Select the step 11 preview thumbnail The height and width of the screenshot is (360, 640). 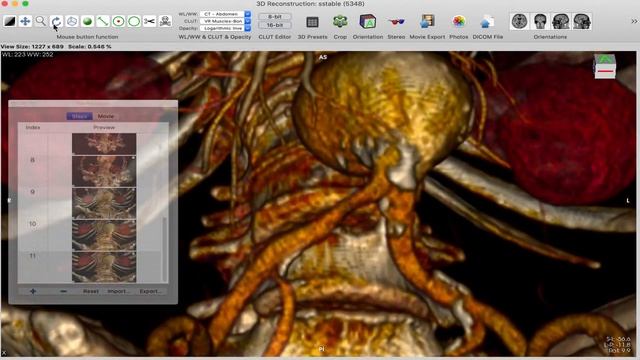click(104, 267)
